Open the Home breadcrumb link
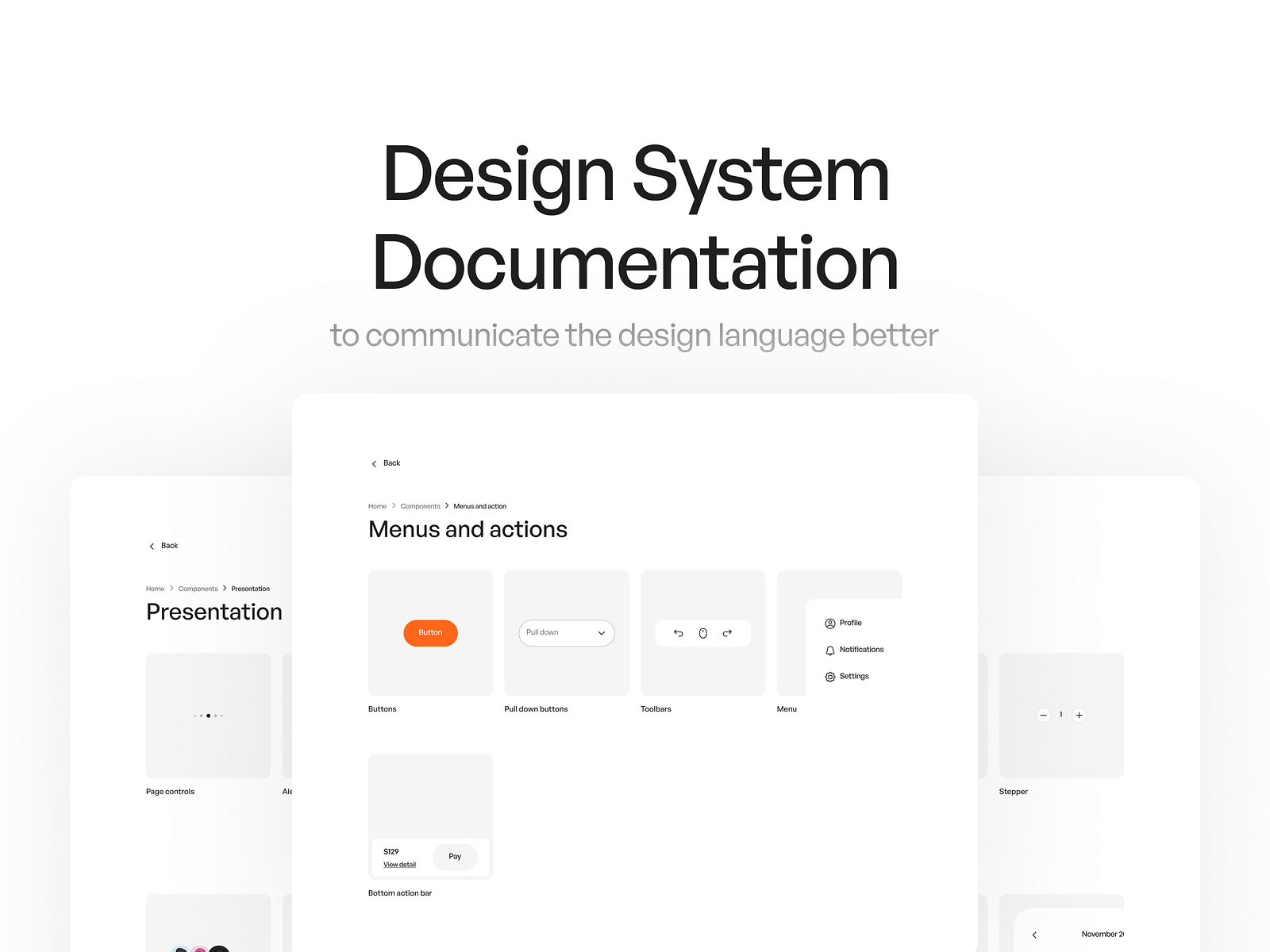1270x952 pixels. coord(377,506)
